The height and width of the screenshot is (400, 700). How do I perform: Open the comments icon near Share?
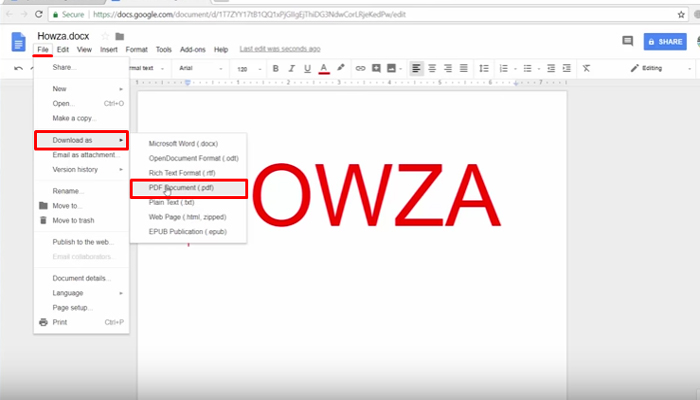coord(627,41)
